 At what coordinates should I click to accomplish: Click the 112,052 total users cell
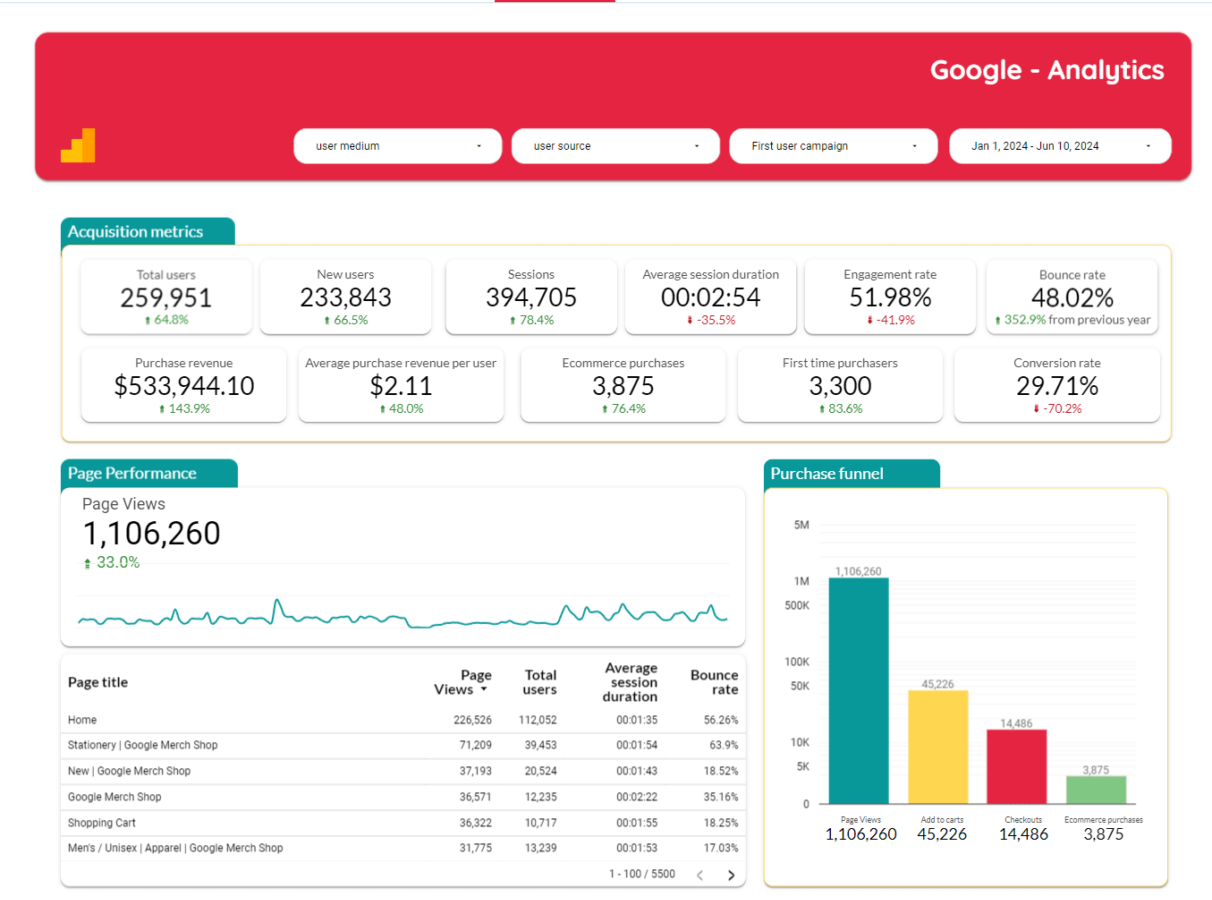click(538, 720)
